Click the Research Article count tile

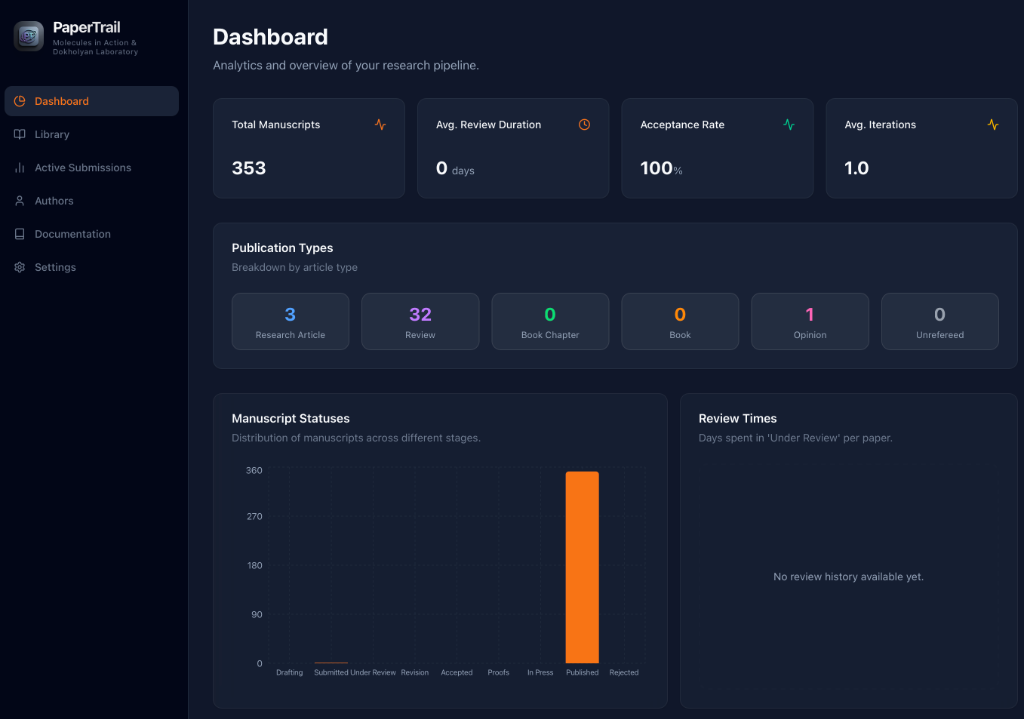pos(290,321)
